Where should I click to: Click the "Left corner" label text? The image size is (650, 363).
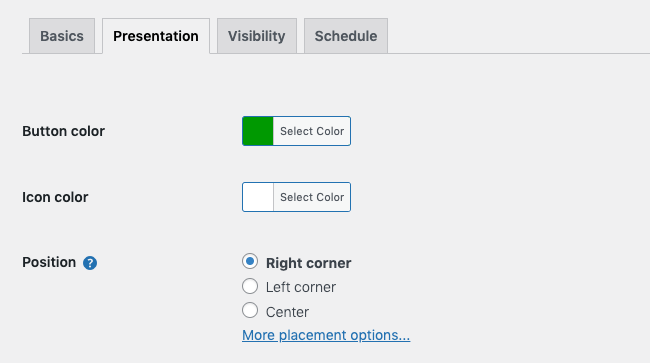(x=301, y=287)
